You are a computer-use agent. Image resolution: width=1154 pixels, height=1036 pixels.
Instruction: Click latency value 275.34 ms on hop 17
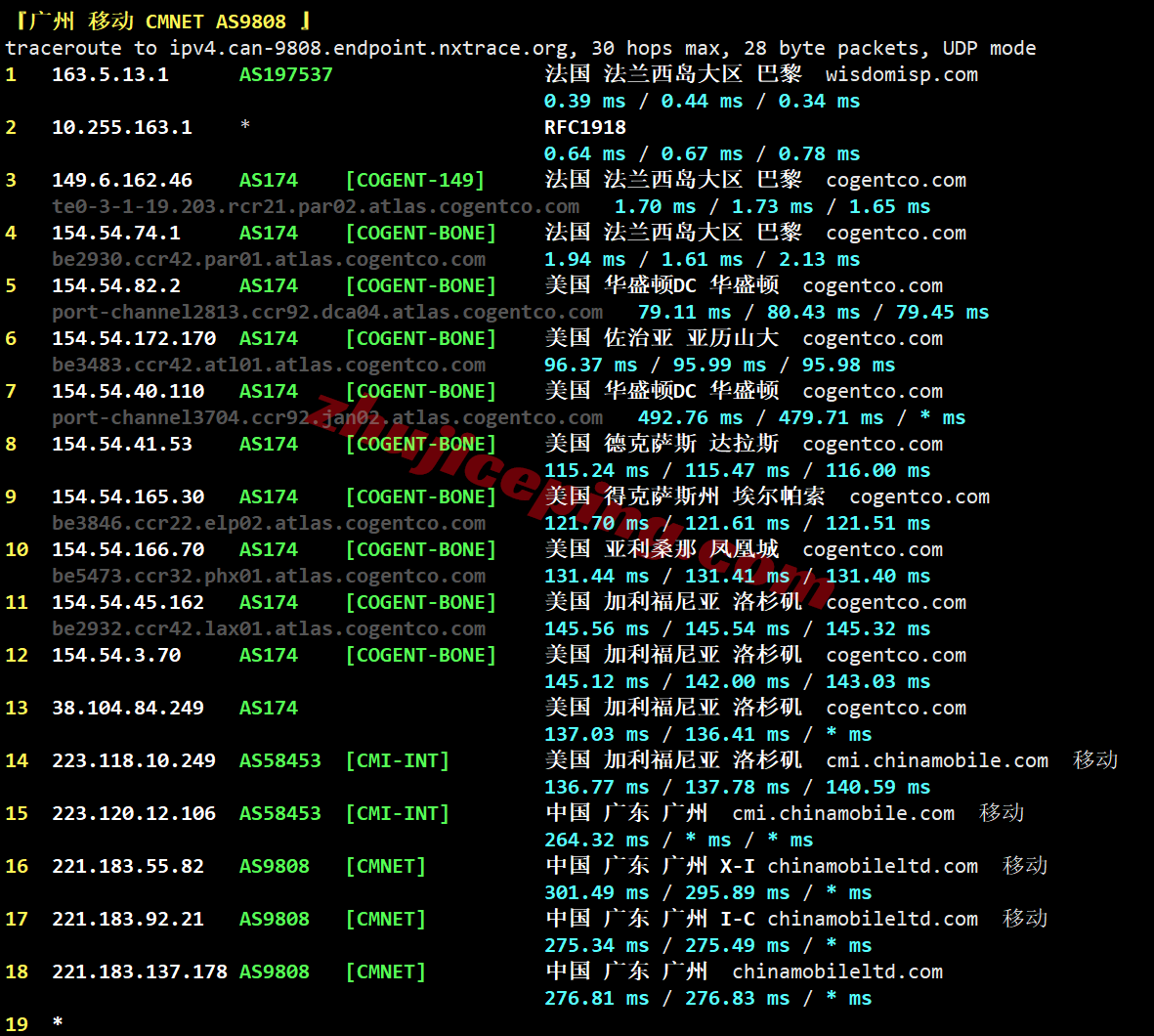[x=596, y=945]
